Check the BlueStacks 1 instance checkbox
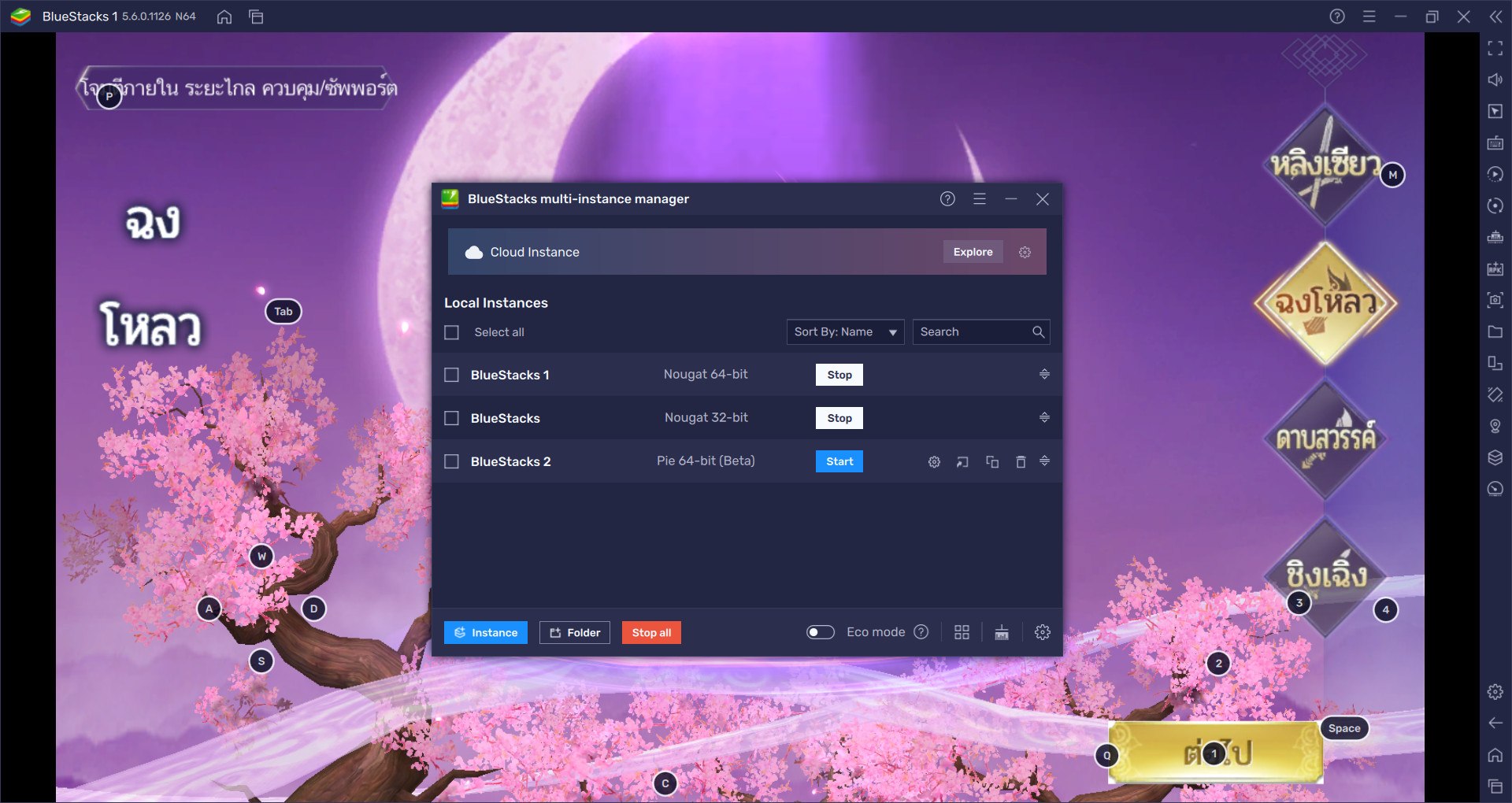The image size is (1512, 803). pos(451,375)
